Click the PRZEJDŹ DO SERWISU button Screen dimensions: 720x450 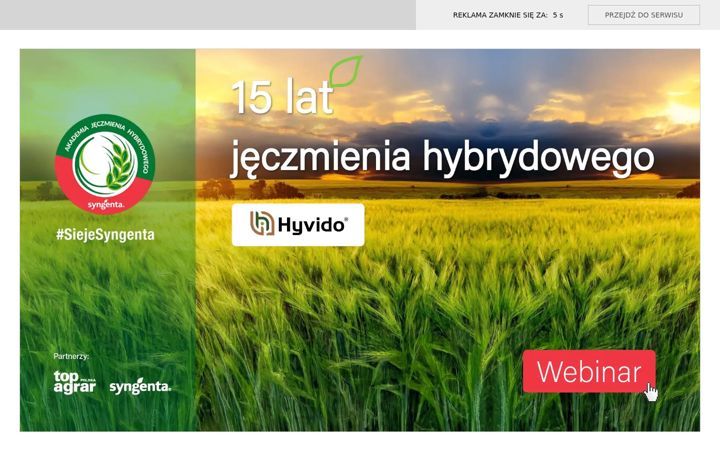[644, 15]
